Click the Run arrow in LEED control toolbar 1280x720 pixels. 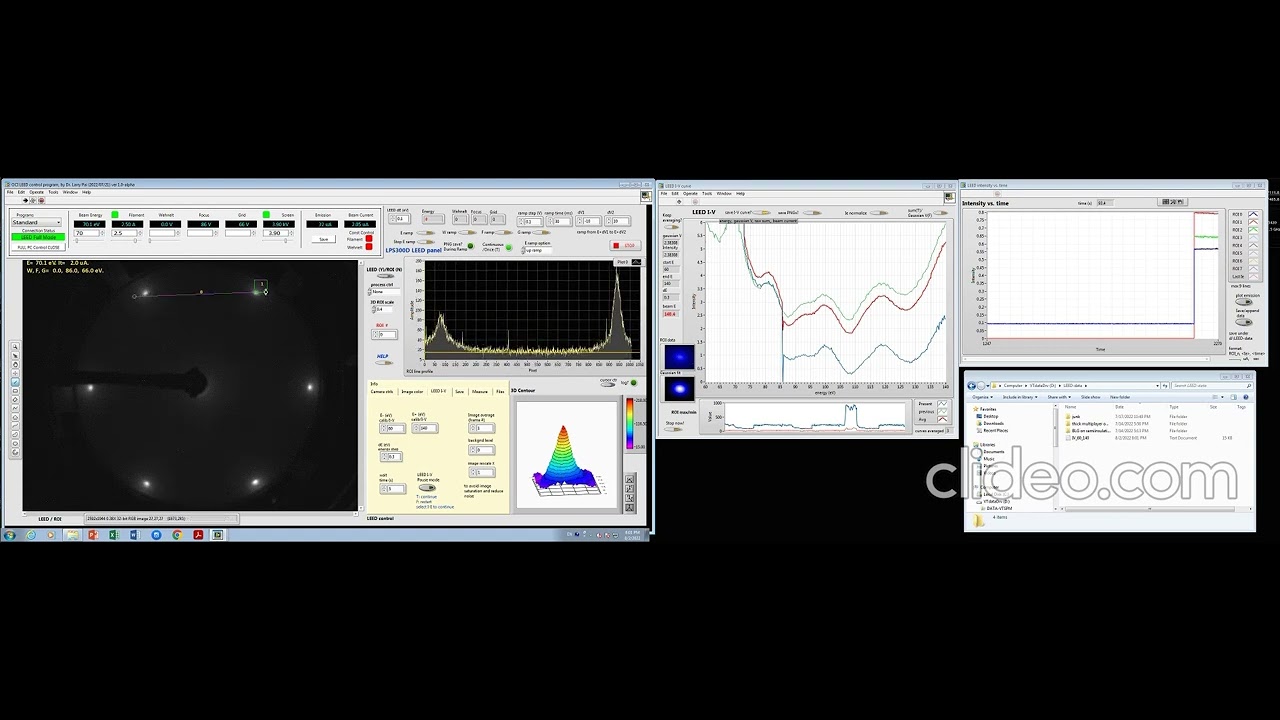25,200
